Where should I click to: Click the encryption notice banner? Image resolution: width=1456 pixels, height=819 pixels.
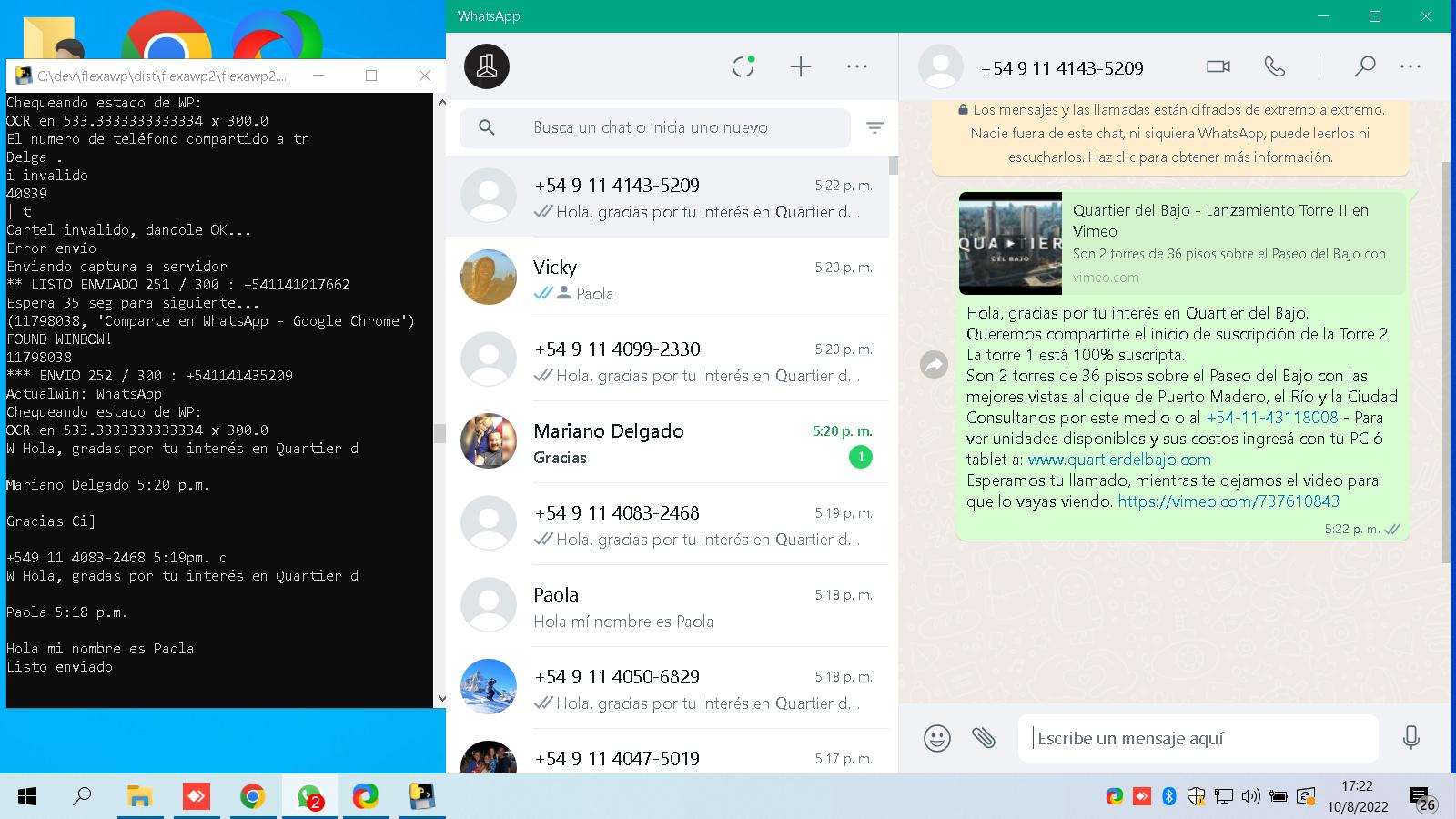tap(1170, 134)
